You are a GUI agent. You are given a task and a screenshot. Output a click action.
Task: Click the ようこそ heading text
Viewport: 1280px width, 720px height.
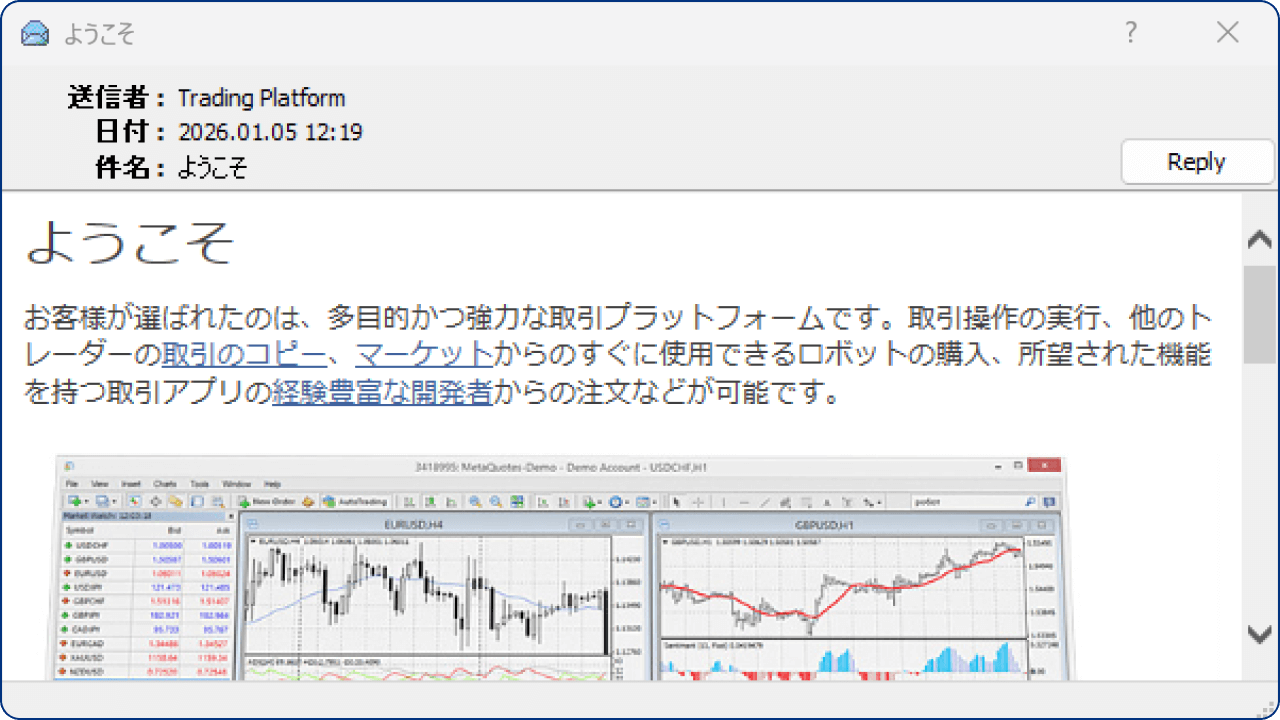coord(130,242)
